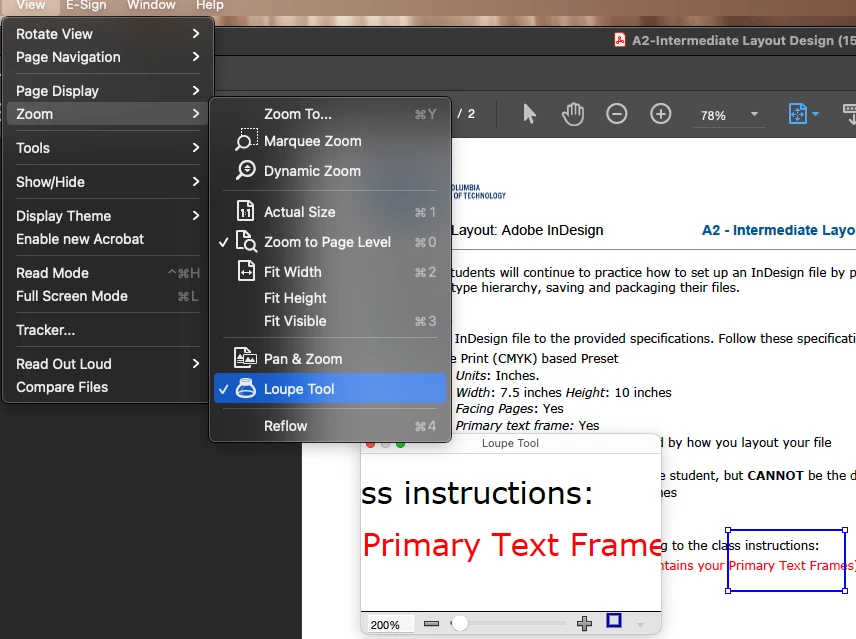Increase Loupe magnification with plus icon

click(584, 623)
